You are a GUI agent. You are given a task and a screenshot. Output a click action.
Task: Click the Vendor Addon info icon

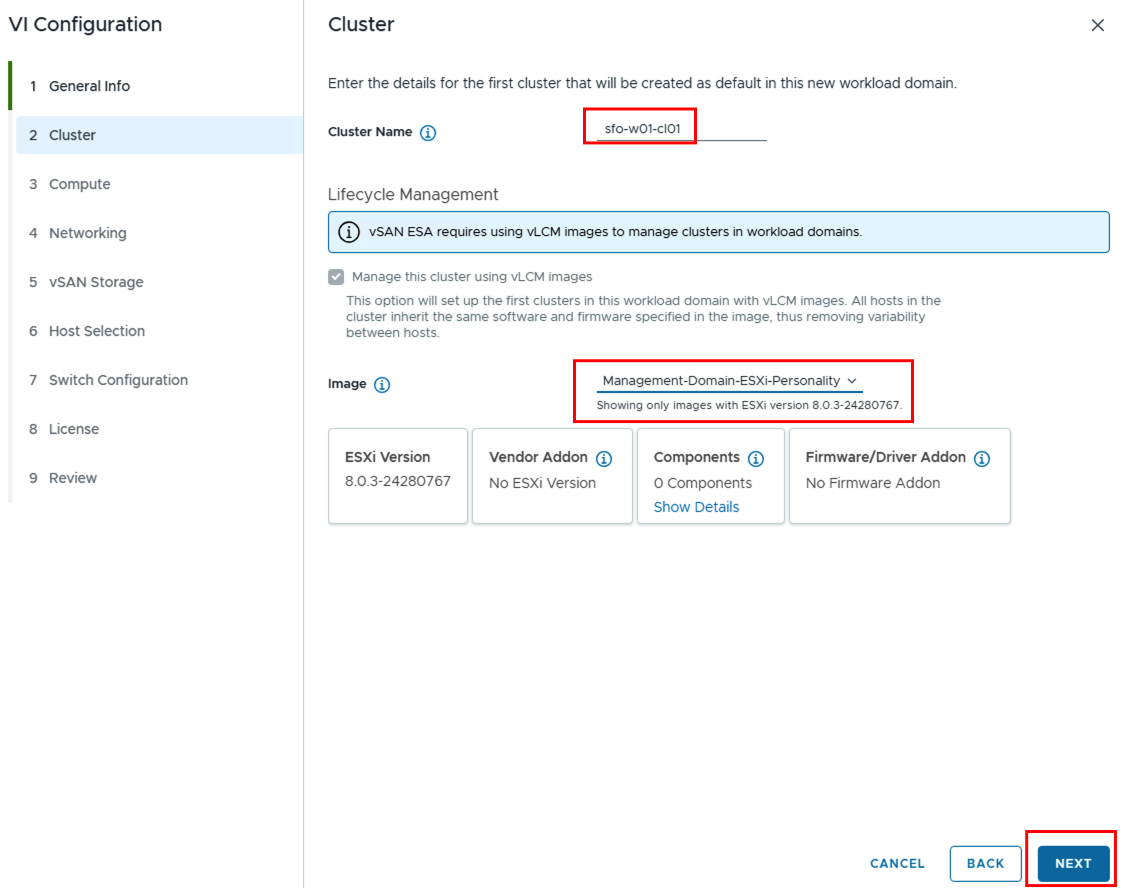605,459
